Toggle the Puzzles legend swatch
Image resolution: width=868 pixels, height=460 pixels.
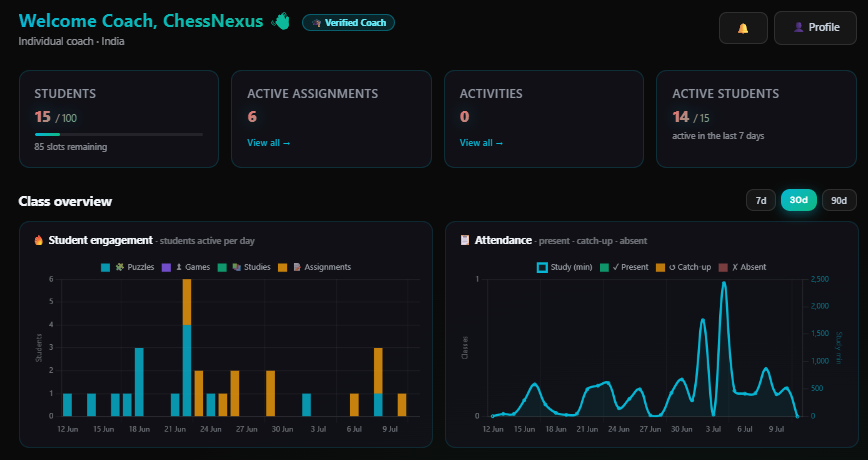pyautogui.click(x=105, y=267)
